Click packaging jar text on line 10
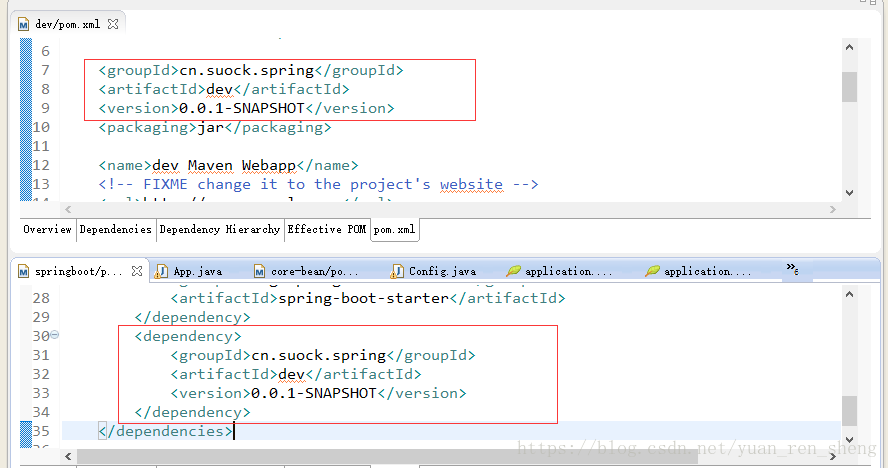Viewport: 888px width, 468px height. (x=211, y=127)
